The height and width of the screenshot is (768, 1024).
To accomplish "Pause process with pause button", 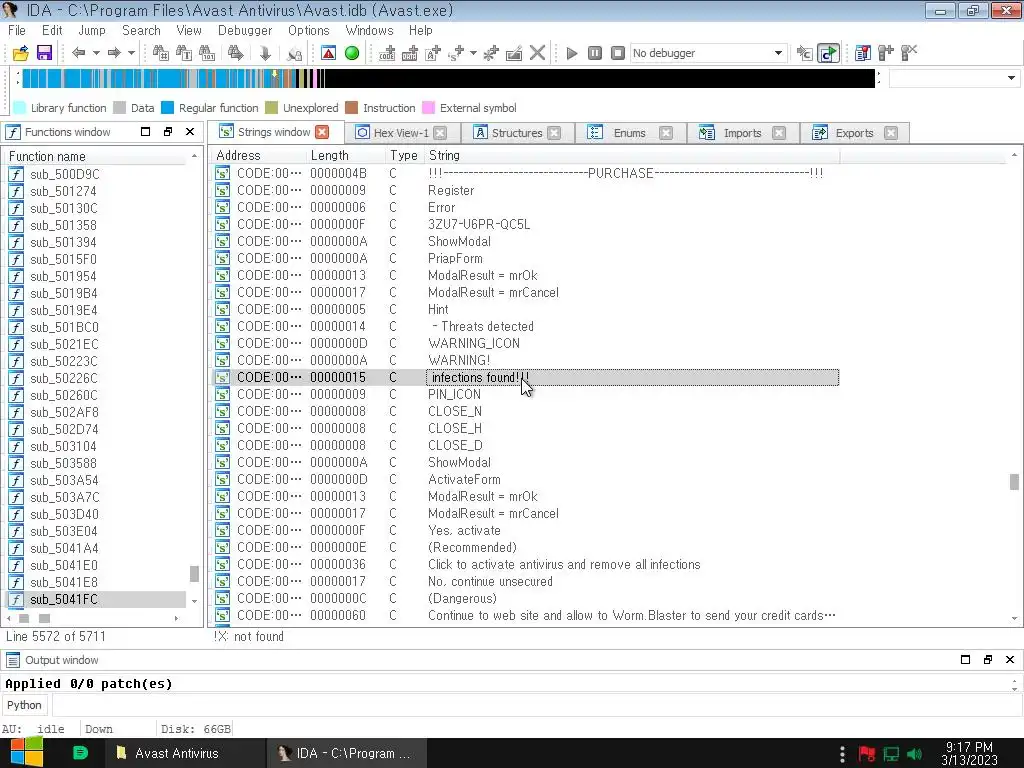I will [594, 53].
